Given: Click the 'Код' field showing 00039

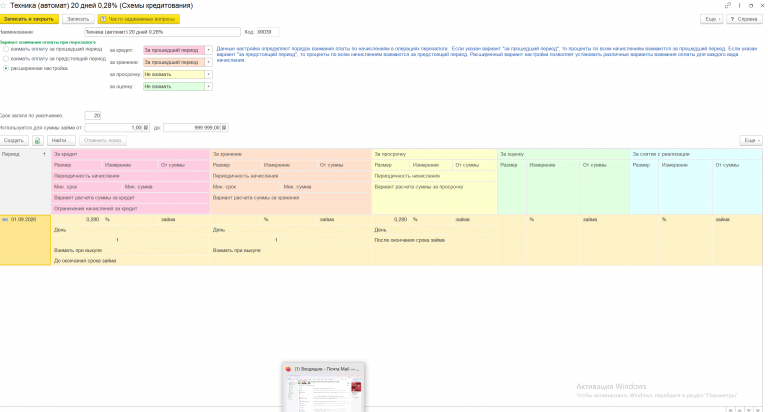Looking at the screenshot, I should point(267,32).
